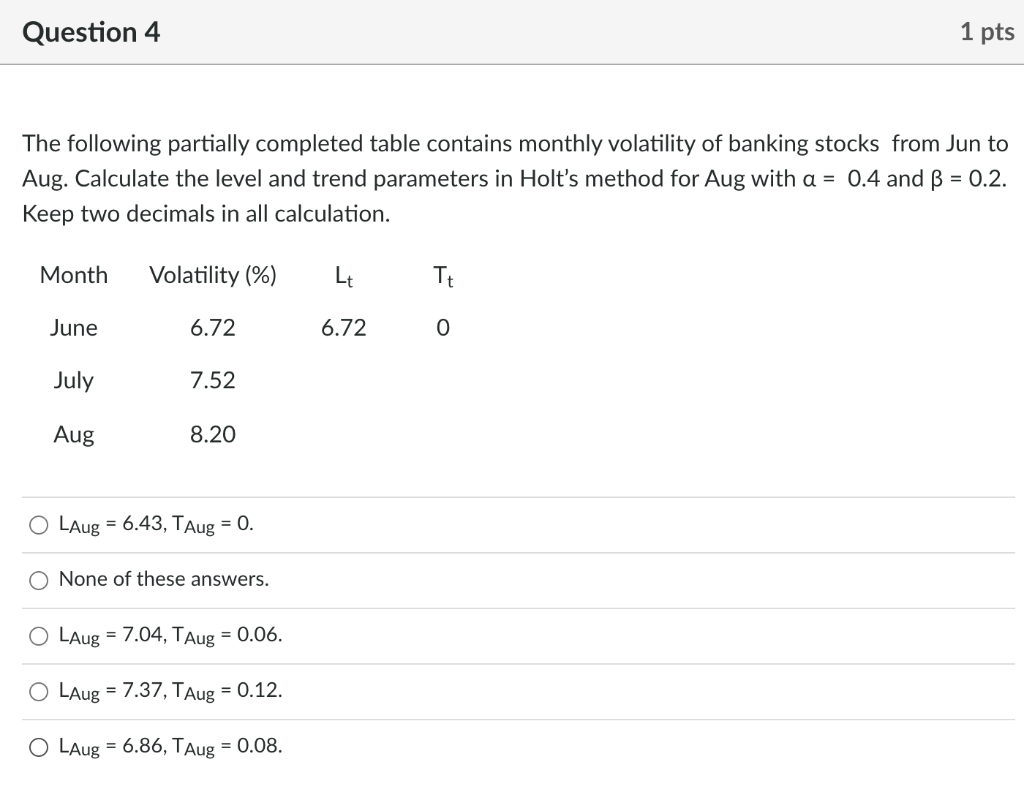Click the Question 4 header
This screenshot has width=1024, height=800.
click(91, 31)
